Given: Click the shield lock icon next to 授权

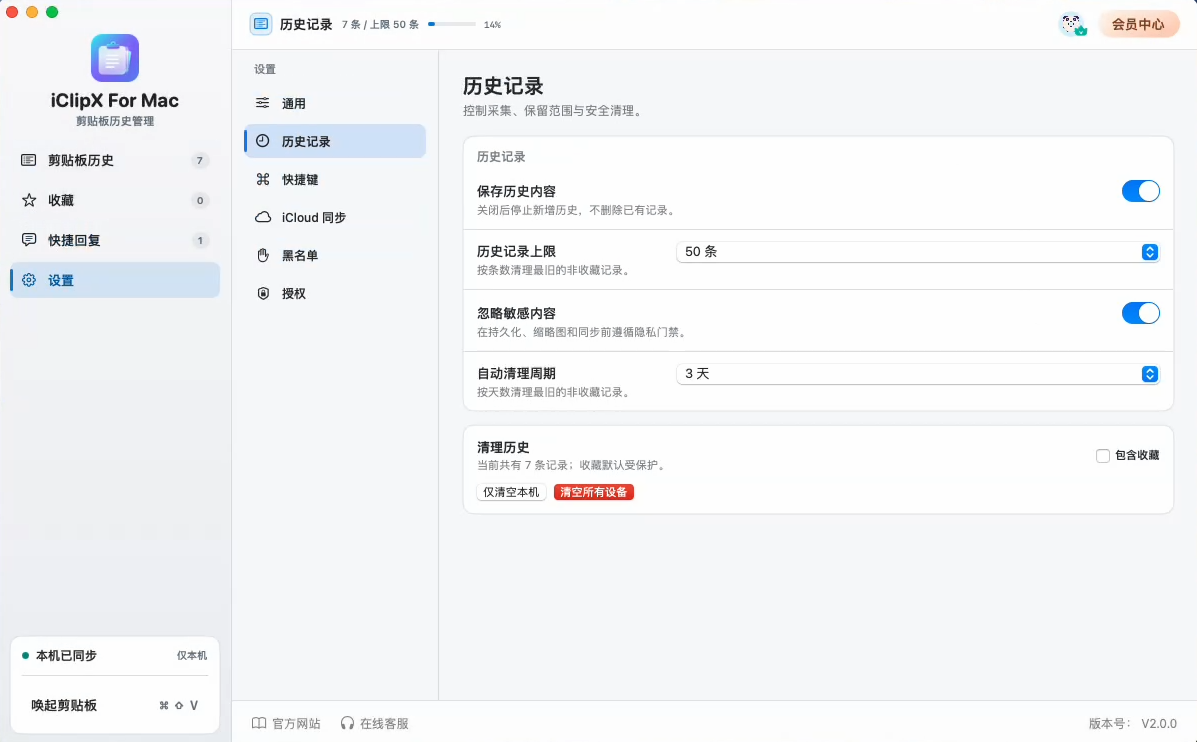Looking at the screenshot, I should [263, 293].
